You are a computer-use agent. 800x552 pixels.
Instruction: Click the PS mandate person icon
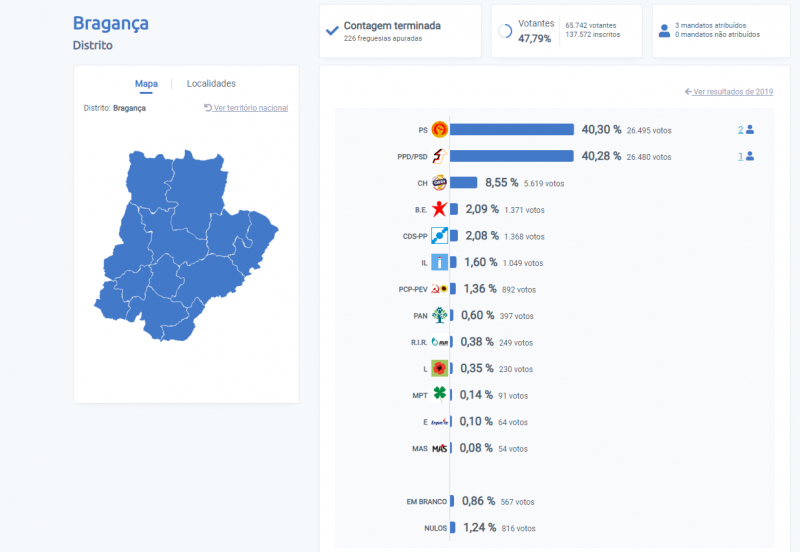750,130
